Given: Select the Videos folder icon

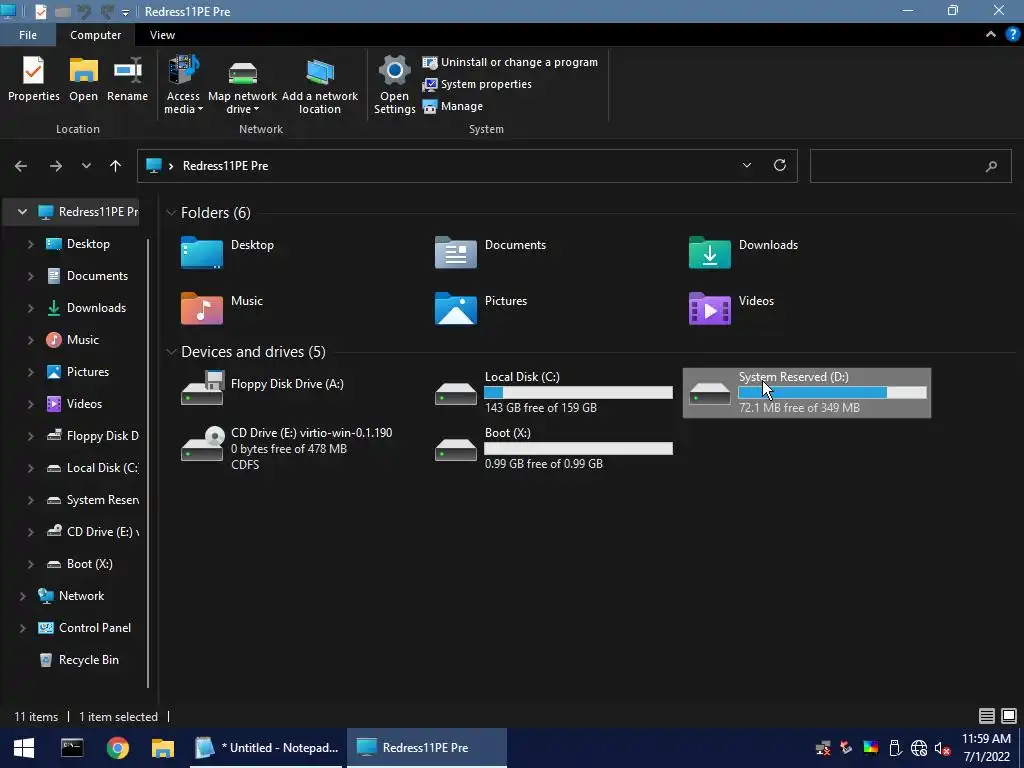Looking at the screenshot, I should point(710,308).
